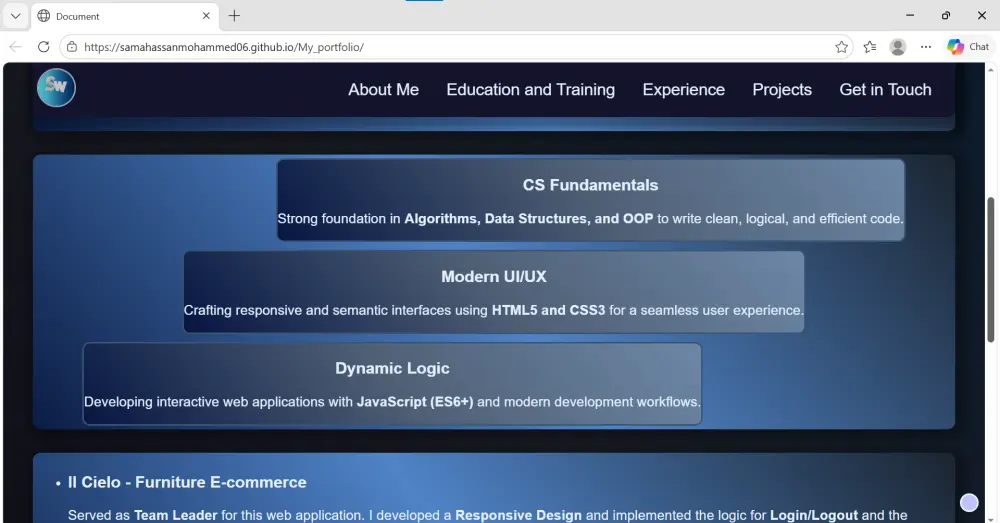
Task: Click the Dynamic Logic card heading
Action: click(x=392, y=368)
